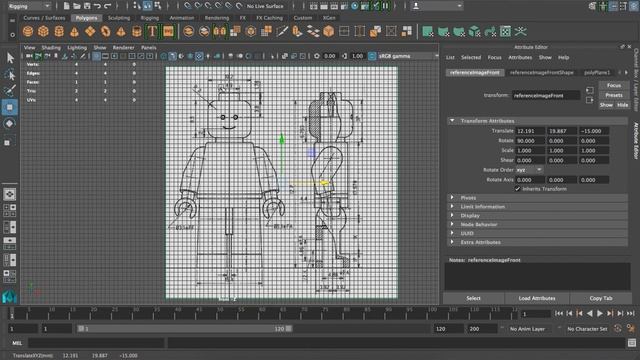The height and width of the screenshot is (360, 640).
Task: Click the Mirror geometry shelf icon
Action: (x=220, y=31)
